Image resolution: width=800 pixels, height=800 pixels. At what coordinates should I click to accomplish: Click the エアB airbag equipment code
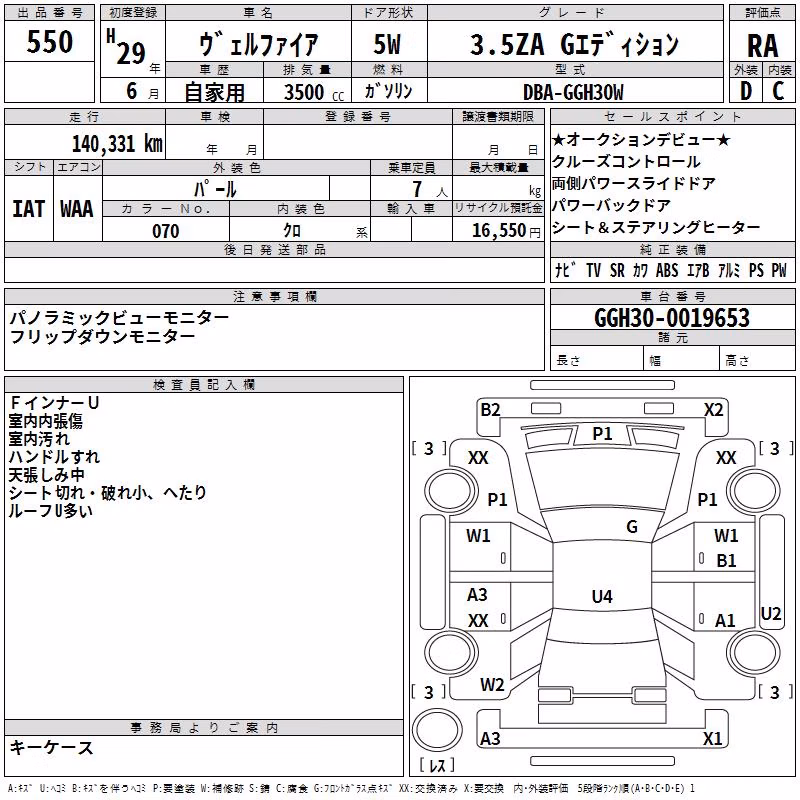pos(698,270)
